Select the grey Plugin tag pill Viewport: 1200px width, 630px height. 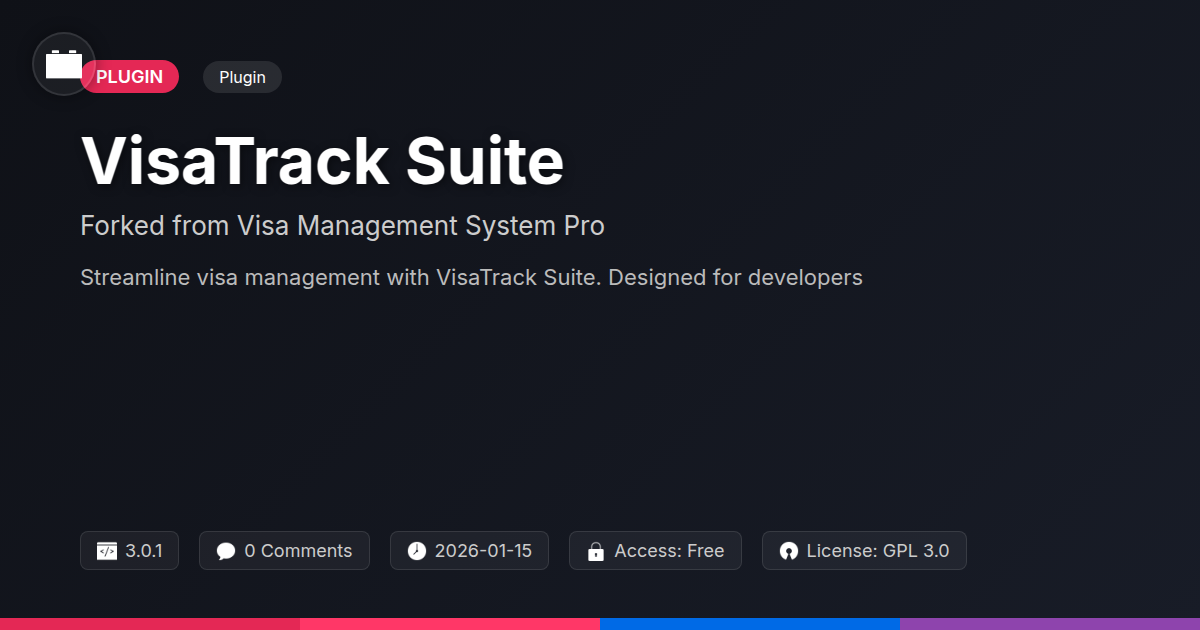[x=242, y=77]
